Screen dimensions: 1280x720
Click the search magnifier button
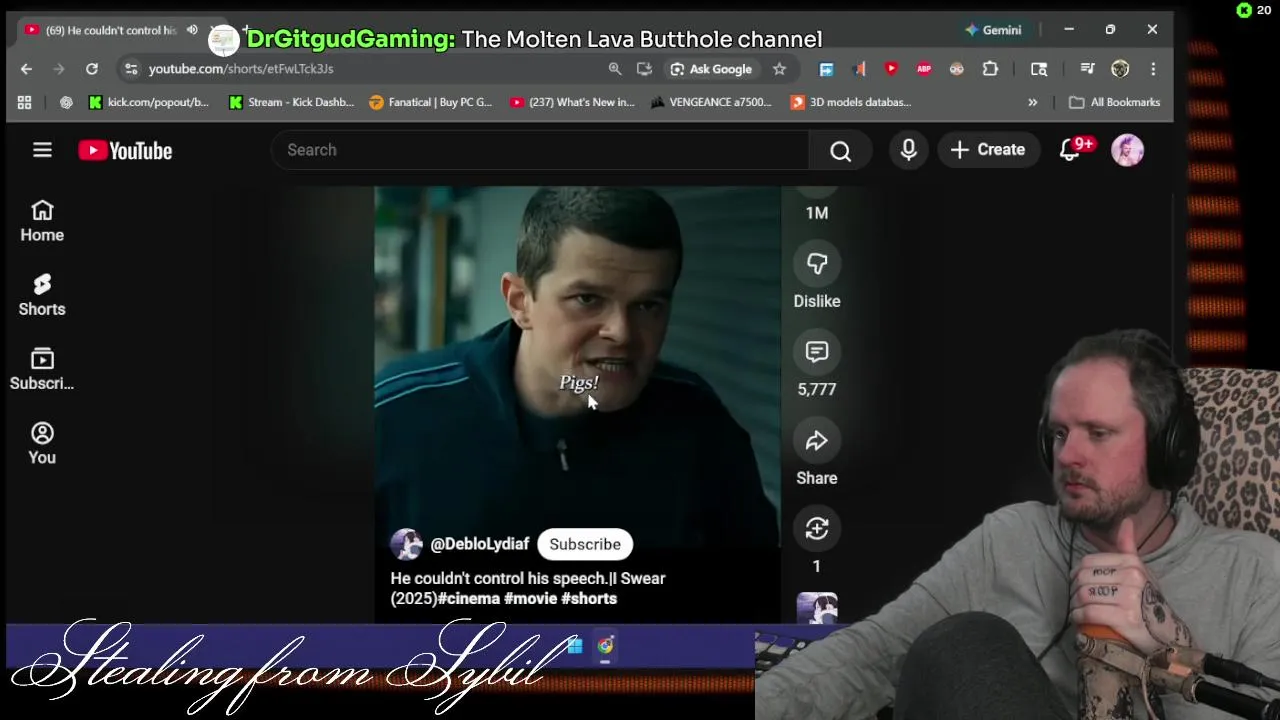click(x=840, y=150)
